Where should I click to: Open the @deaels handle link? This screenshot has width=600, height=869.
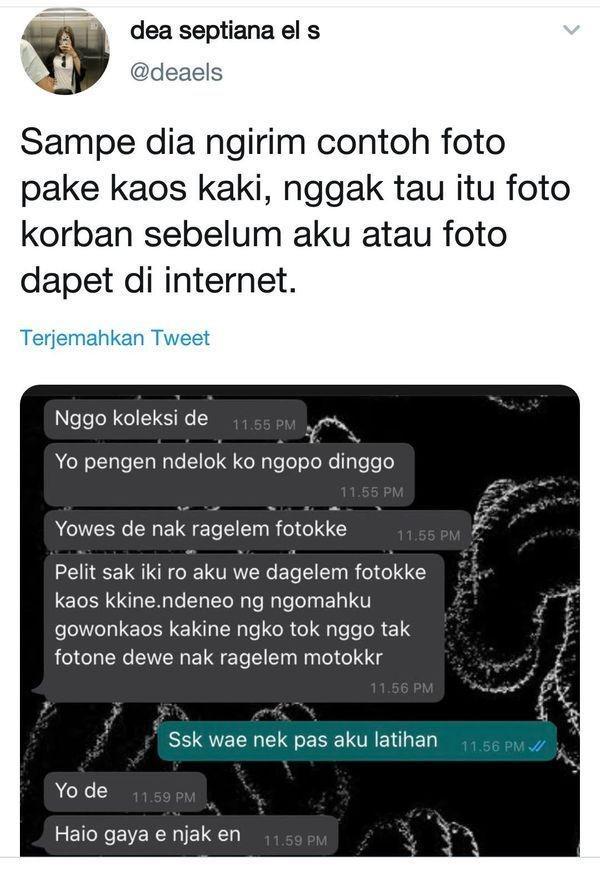[176, 73]
